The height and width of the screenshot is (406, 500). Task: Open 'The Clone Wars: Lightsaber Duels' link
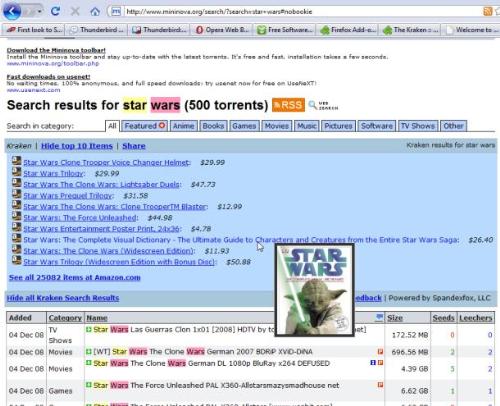102,185
